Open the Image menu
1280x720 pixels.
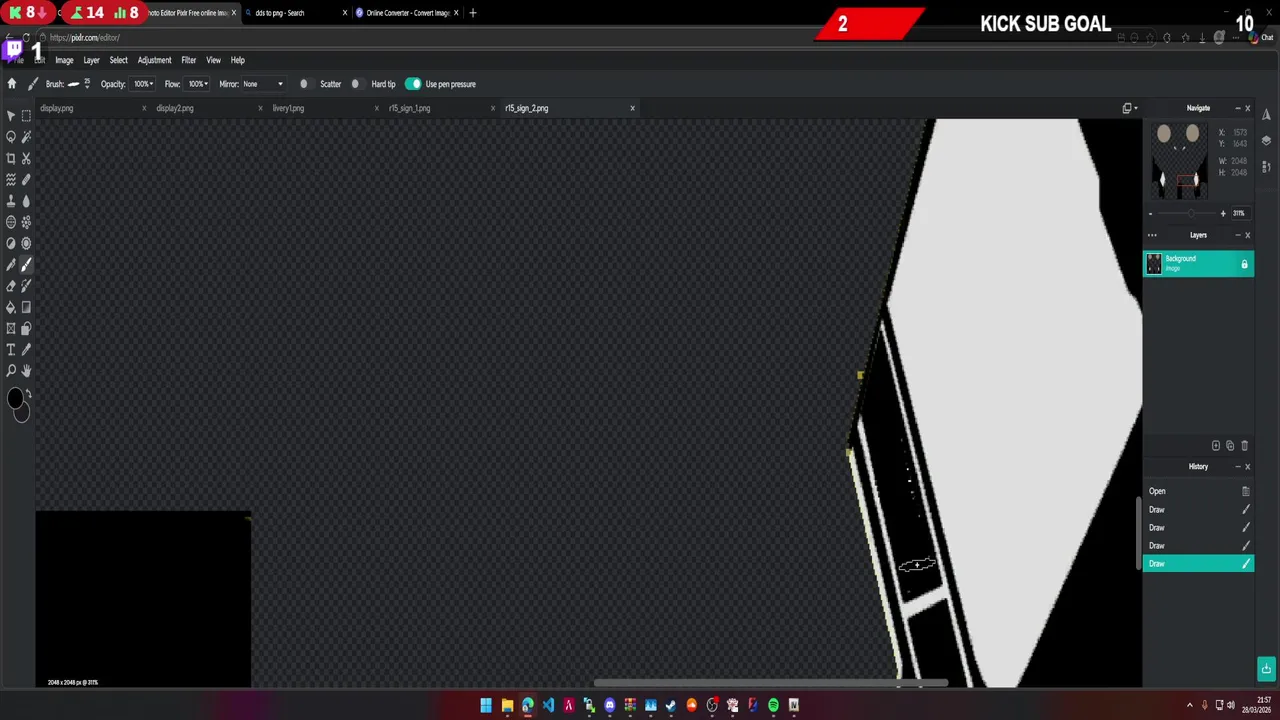click(64, 60)
